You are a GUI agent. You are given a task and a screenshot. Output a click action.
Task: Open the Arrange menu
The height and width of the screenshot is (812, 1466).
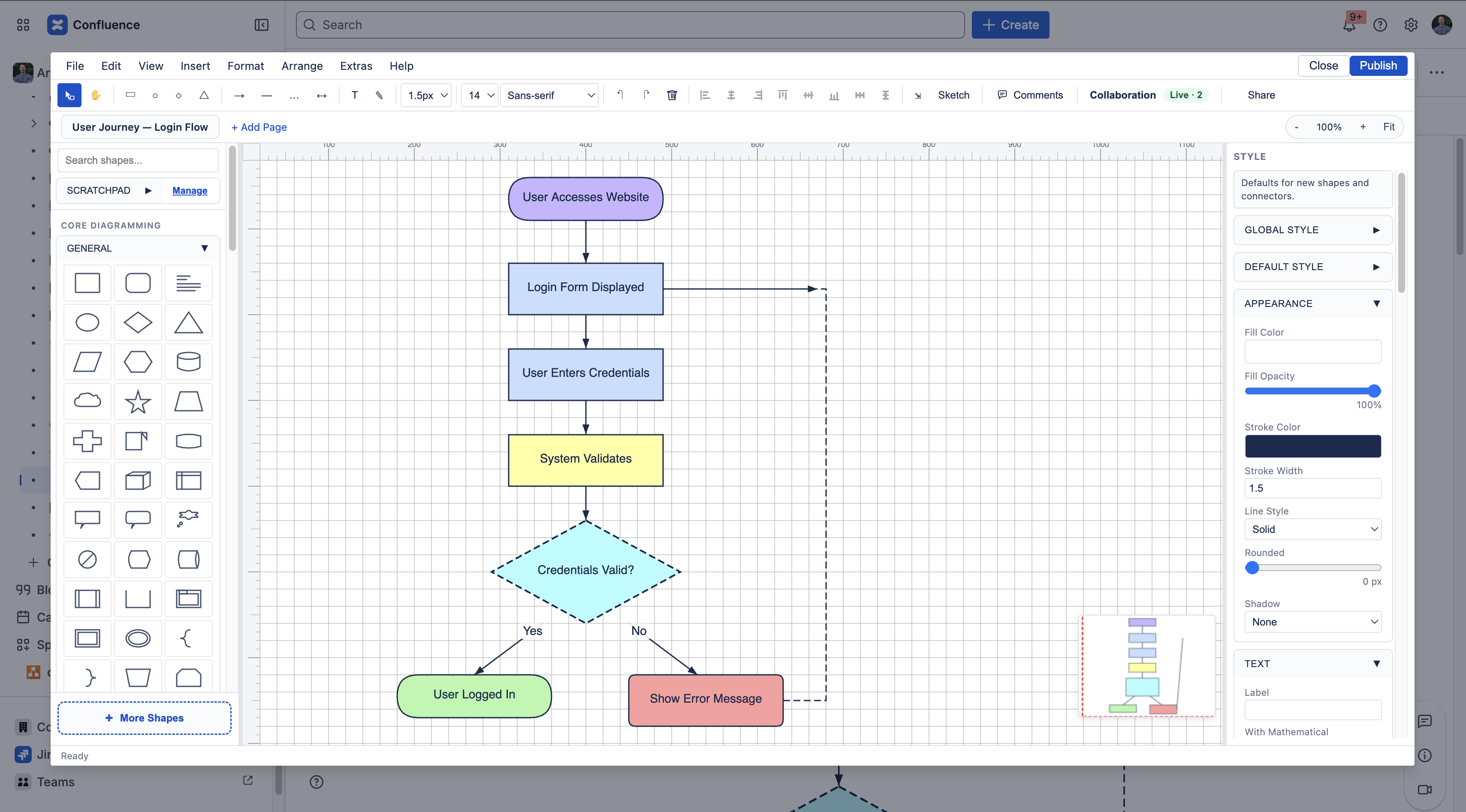coord(302,66)
